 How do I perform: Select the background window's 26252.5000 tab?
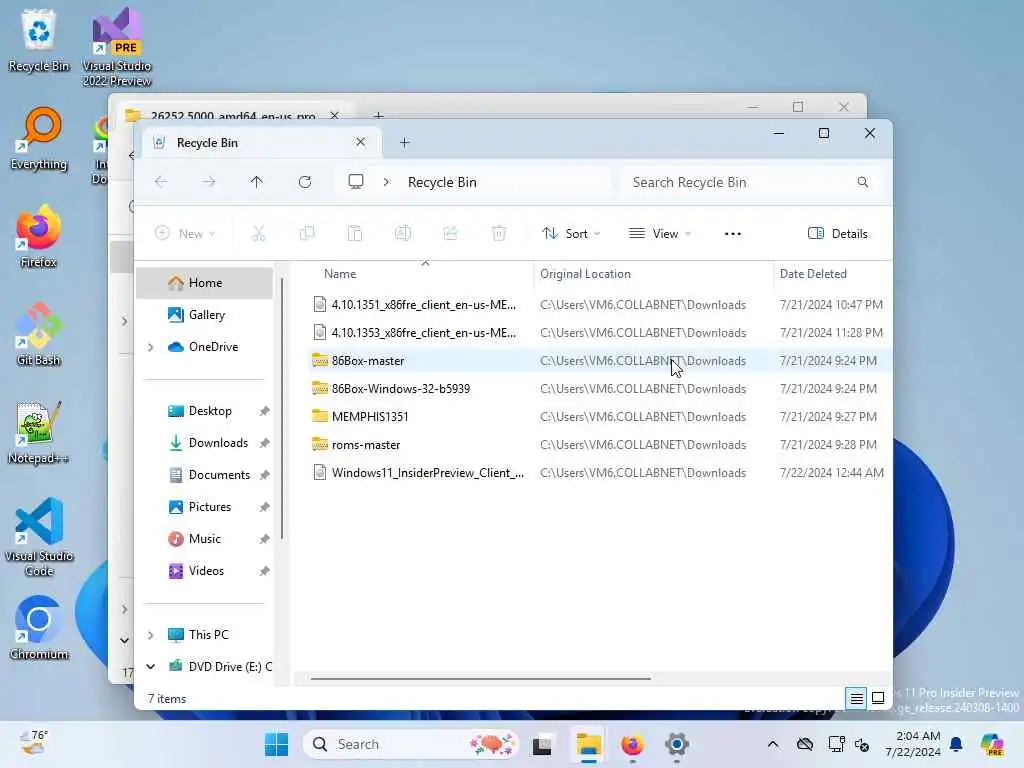(x=232, y=115)
